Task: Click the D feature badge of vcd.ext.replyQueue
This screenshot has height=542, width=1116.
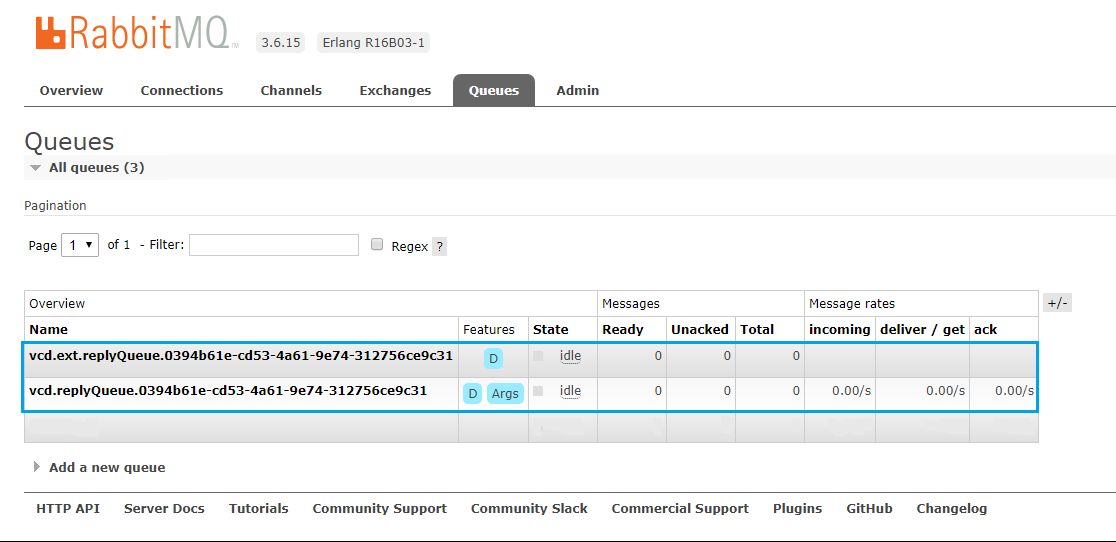Action: pos(493,358)
